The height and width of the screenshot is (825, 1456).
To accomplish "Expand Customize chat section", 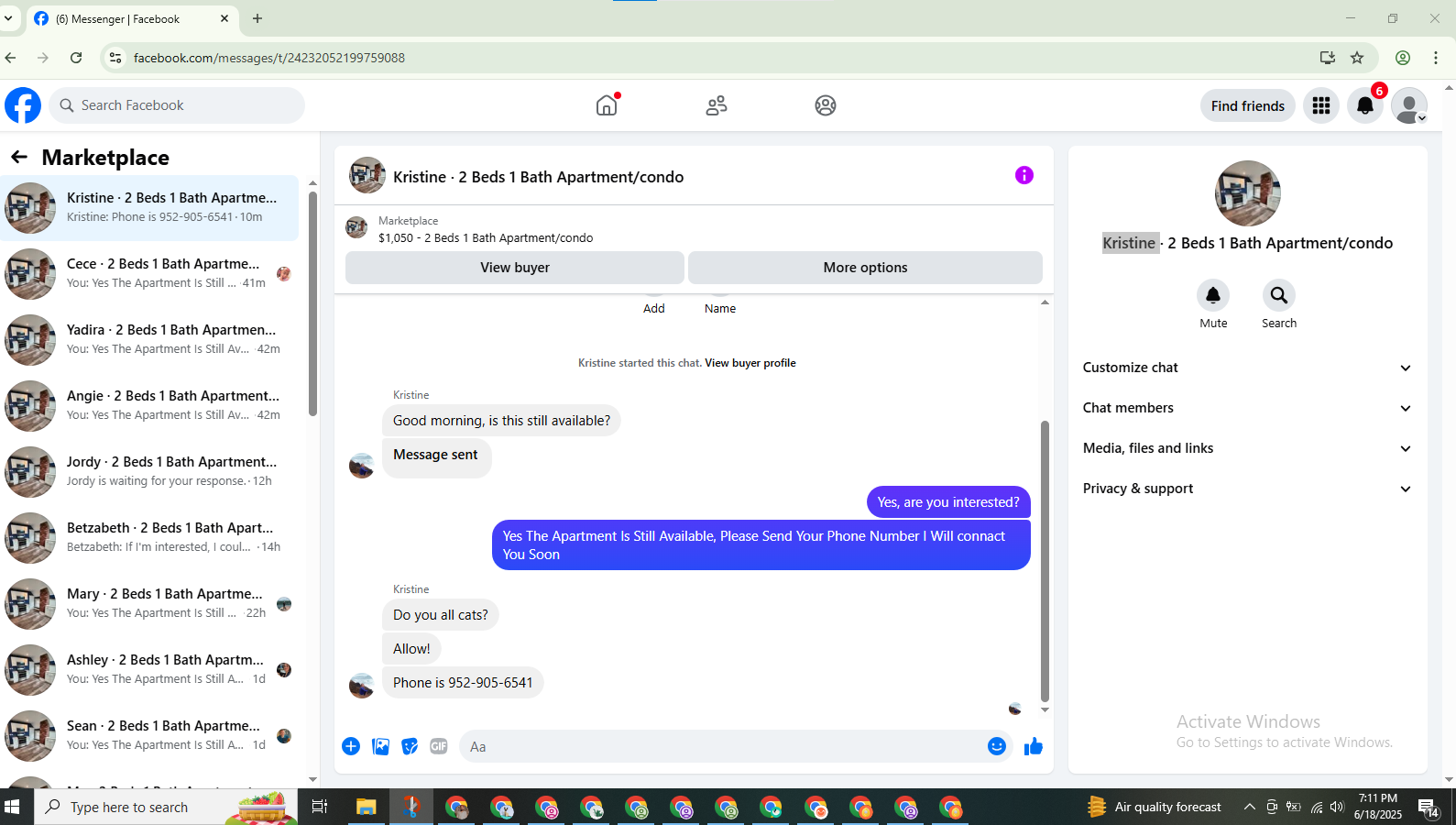I will pyautogui.click(x=1246, y=368).
